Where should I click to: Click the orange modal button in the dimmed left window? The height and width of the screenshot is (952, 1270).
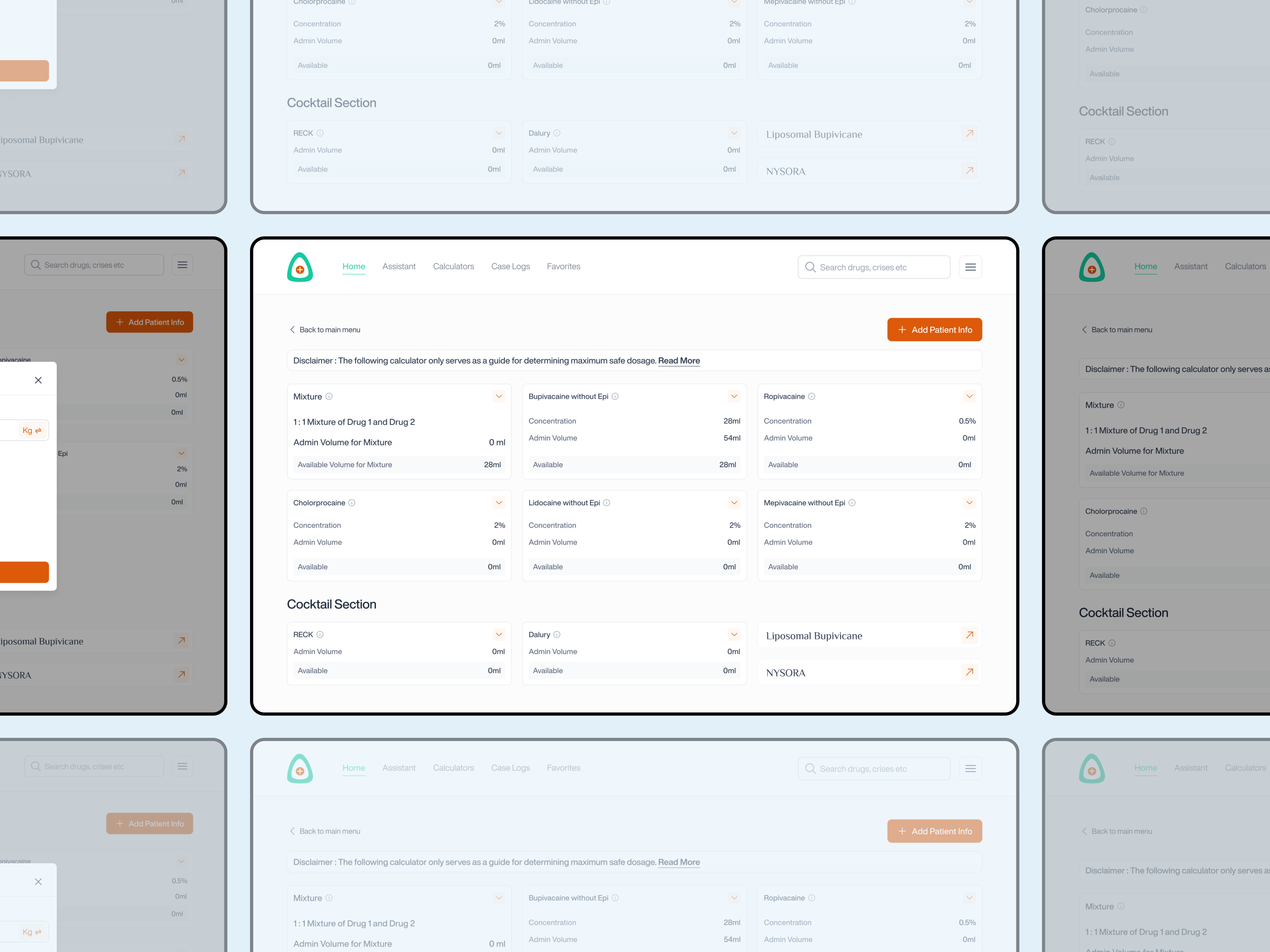[24, 572]
